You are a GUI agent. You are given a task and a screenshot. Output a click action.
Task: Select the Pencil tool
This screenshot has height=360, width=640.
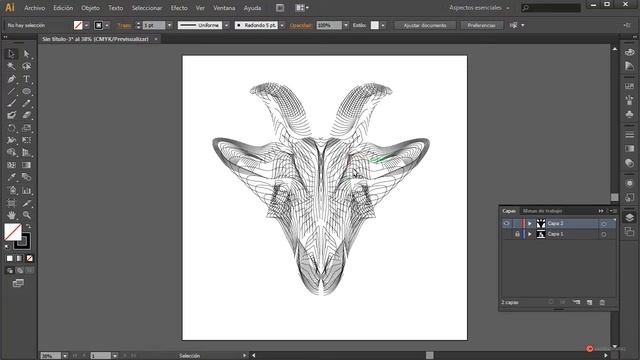27,103
